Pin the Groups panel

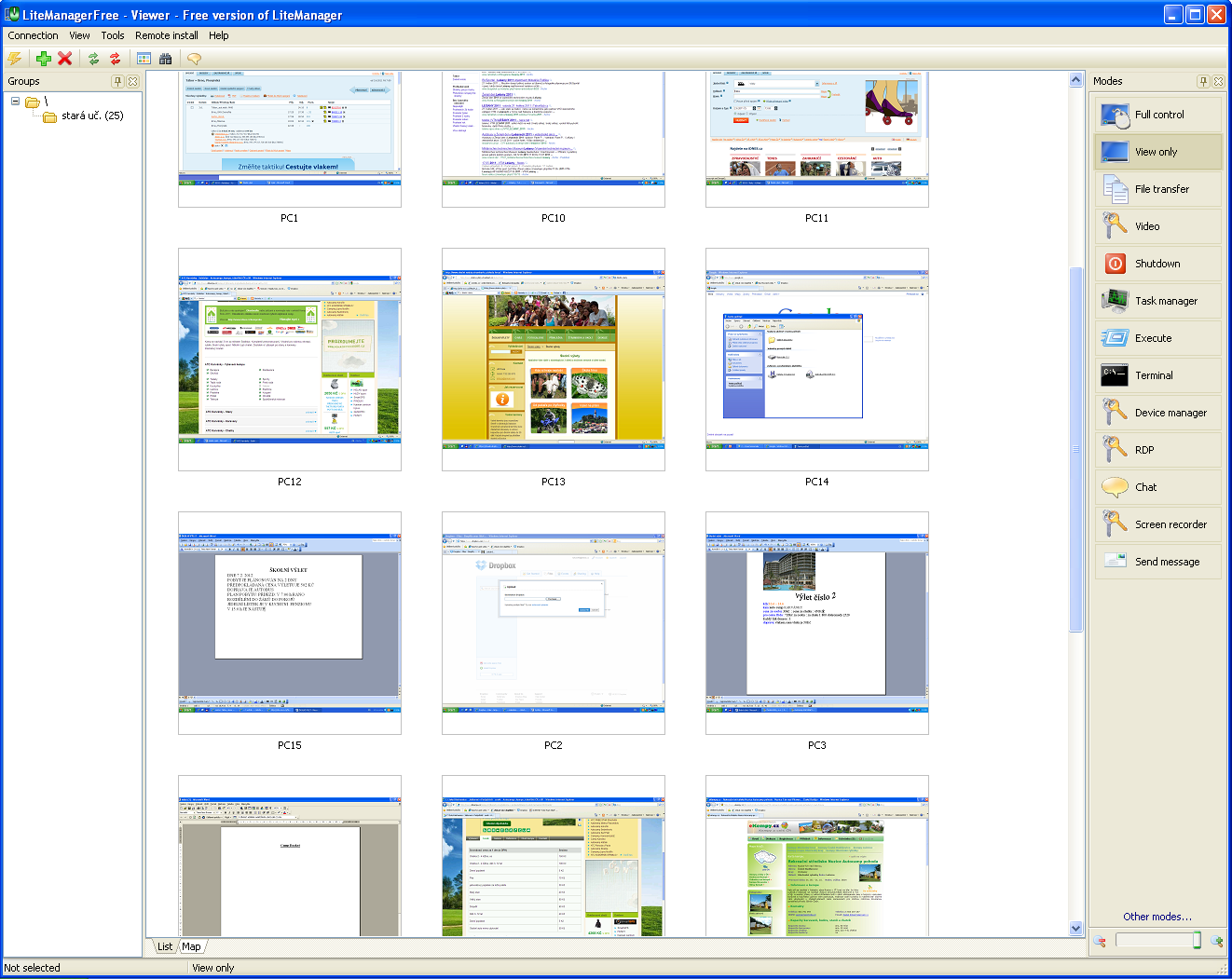tap(117, 82)
